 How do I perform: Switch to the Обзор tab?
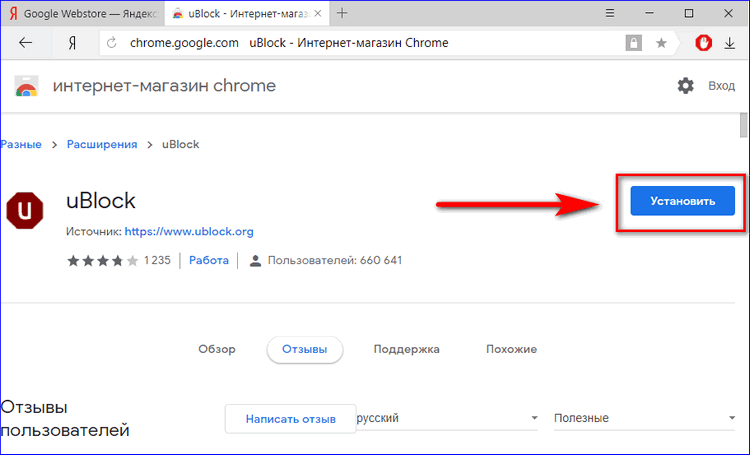click(217, 349)
